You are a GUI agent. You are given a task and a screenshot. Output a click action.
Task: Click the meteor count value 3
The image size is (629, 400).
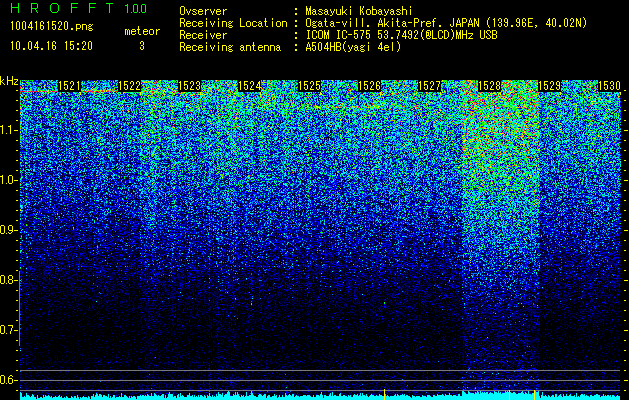tap(142, 46)
